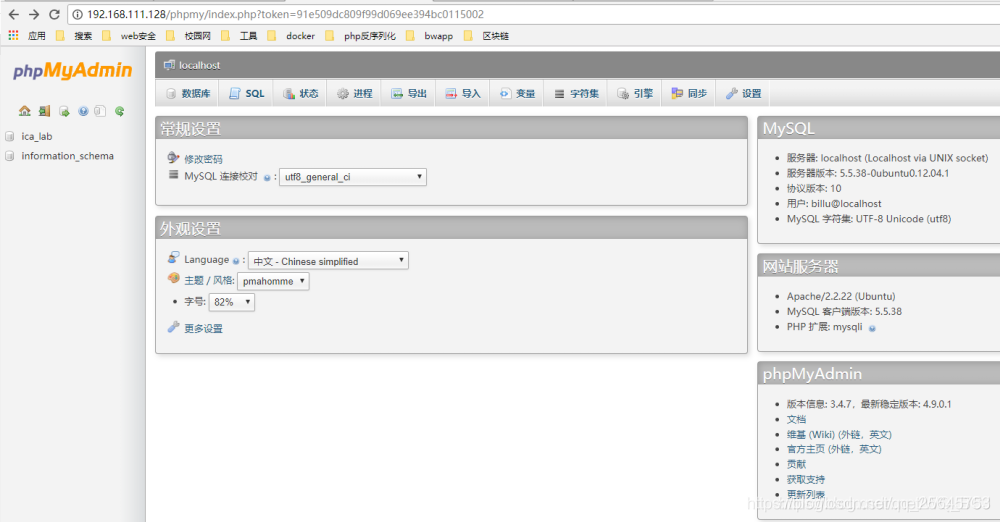Open 贡献 contribute link
Image resolution: width=1000 pixels, height=522 pixels.
pos(796,465)
